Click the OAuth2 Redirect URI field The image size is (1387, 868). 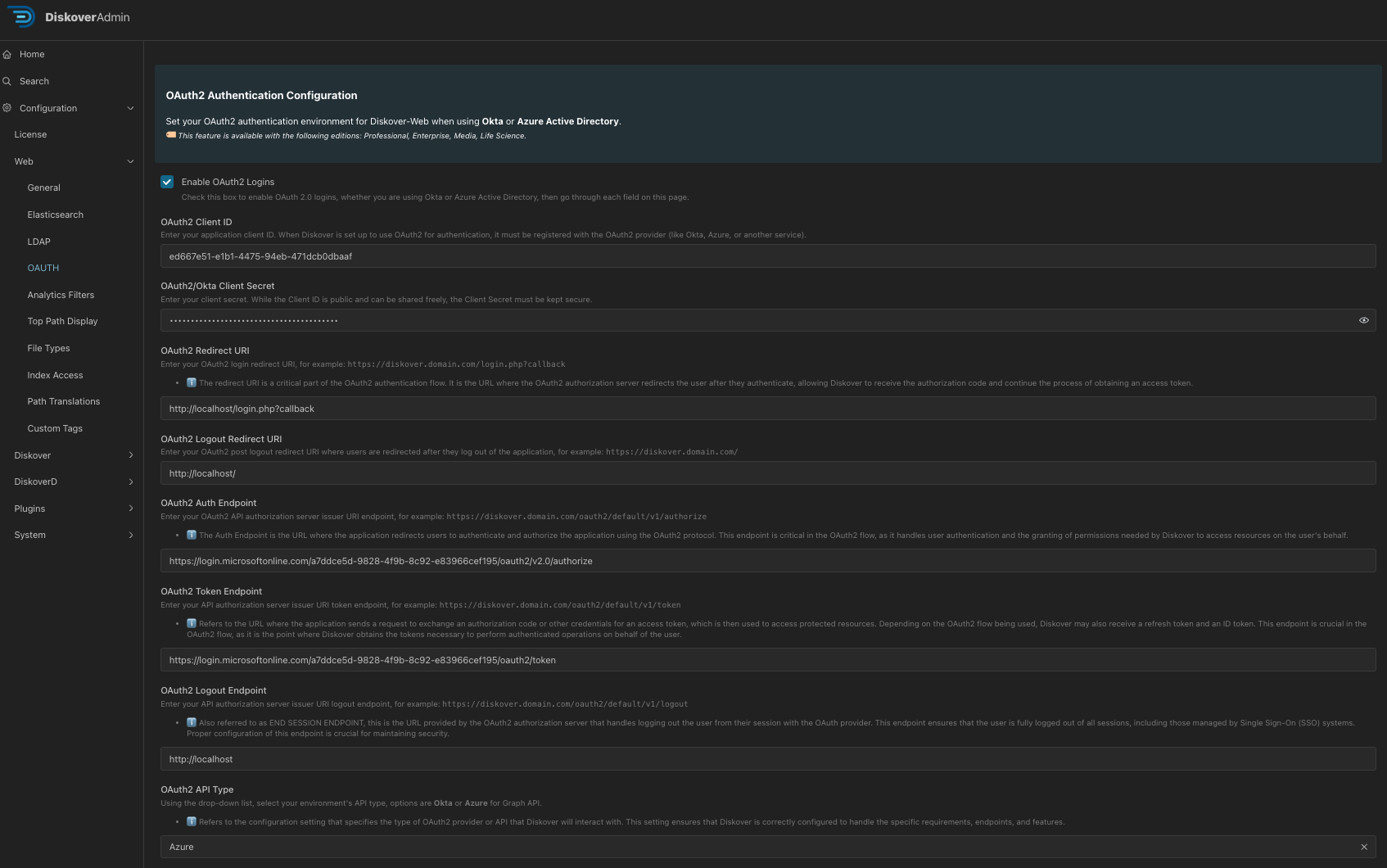click(x=768, y=409)
